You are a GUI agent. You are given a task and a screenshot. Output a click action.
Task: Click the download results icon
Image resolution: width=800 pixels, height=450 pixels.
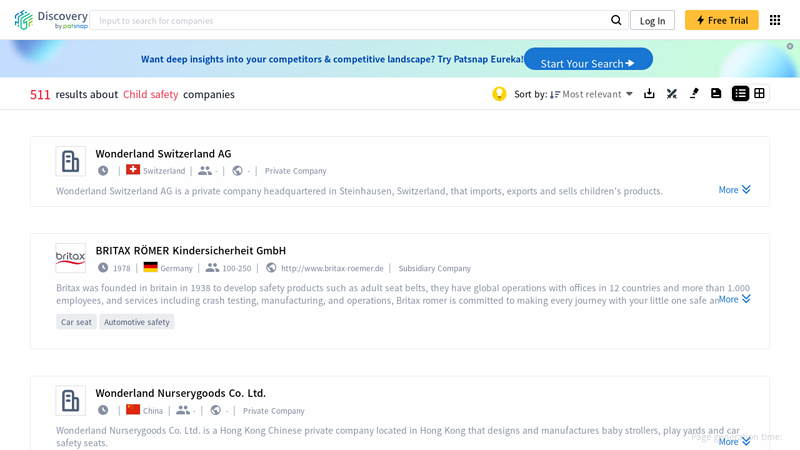[649, 94]
